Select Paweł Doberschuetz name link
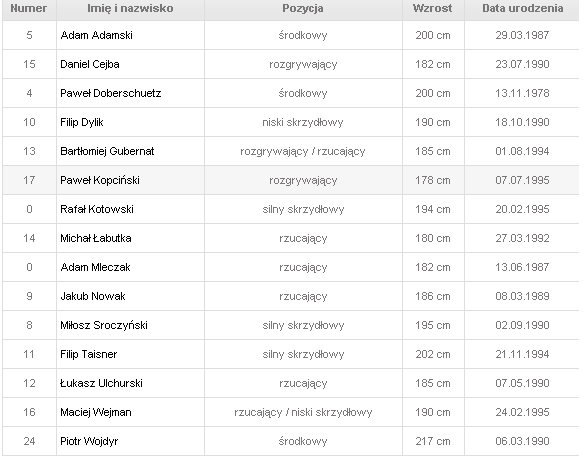 pos(111,93)
